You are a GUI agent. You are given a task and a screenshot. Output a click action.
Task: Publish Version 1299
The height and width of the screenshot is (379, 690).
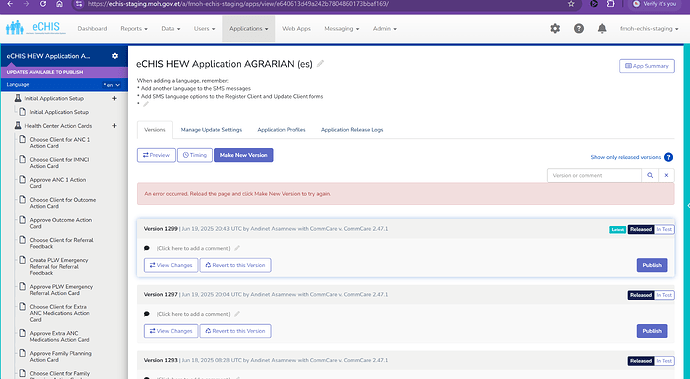652,265
